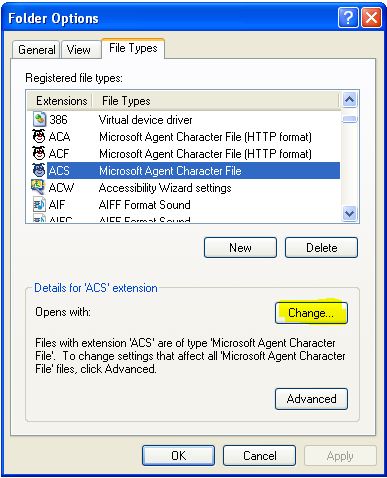
Task: Select the File Types tab
Action: pos(133,48)
